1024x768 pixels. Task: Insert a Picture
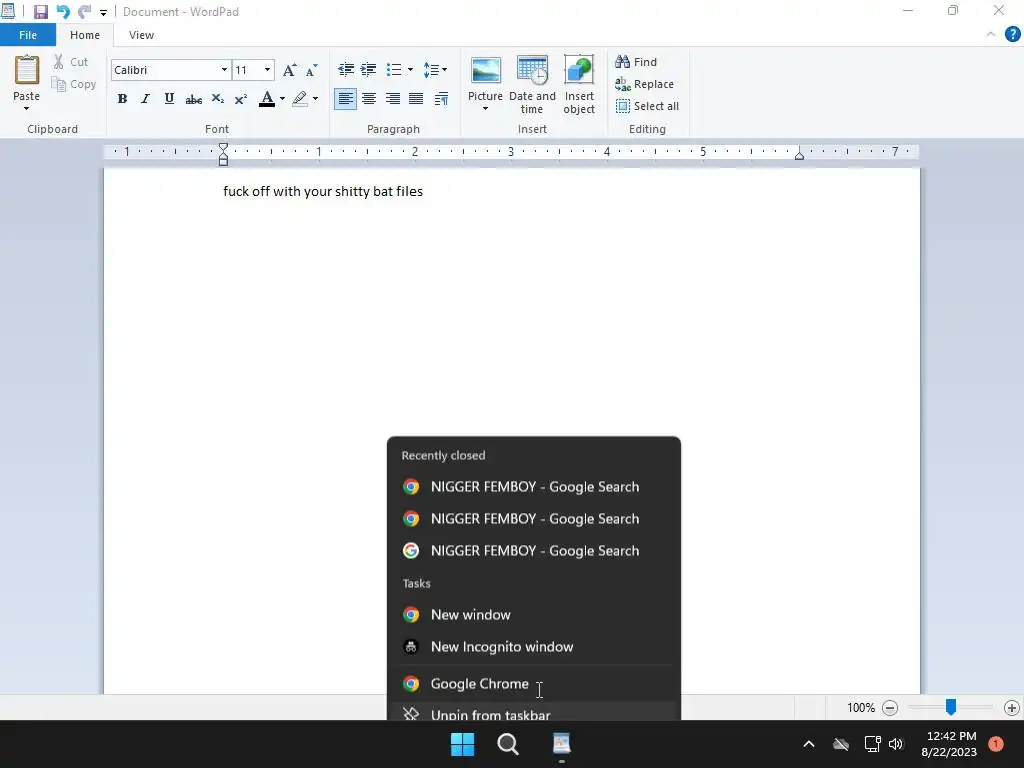pyautogui.click(x=485, y=78)
